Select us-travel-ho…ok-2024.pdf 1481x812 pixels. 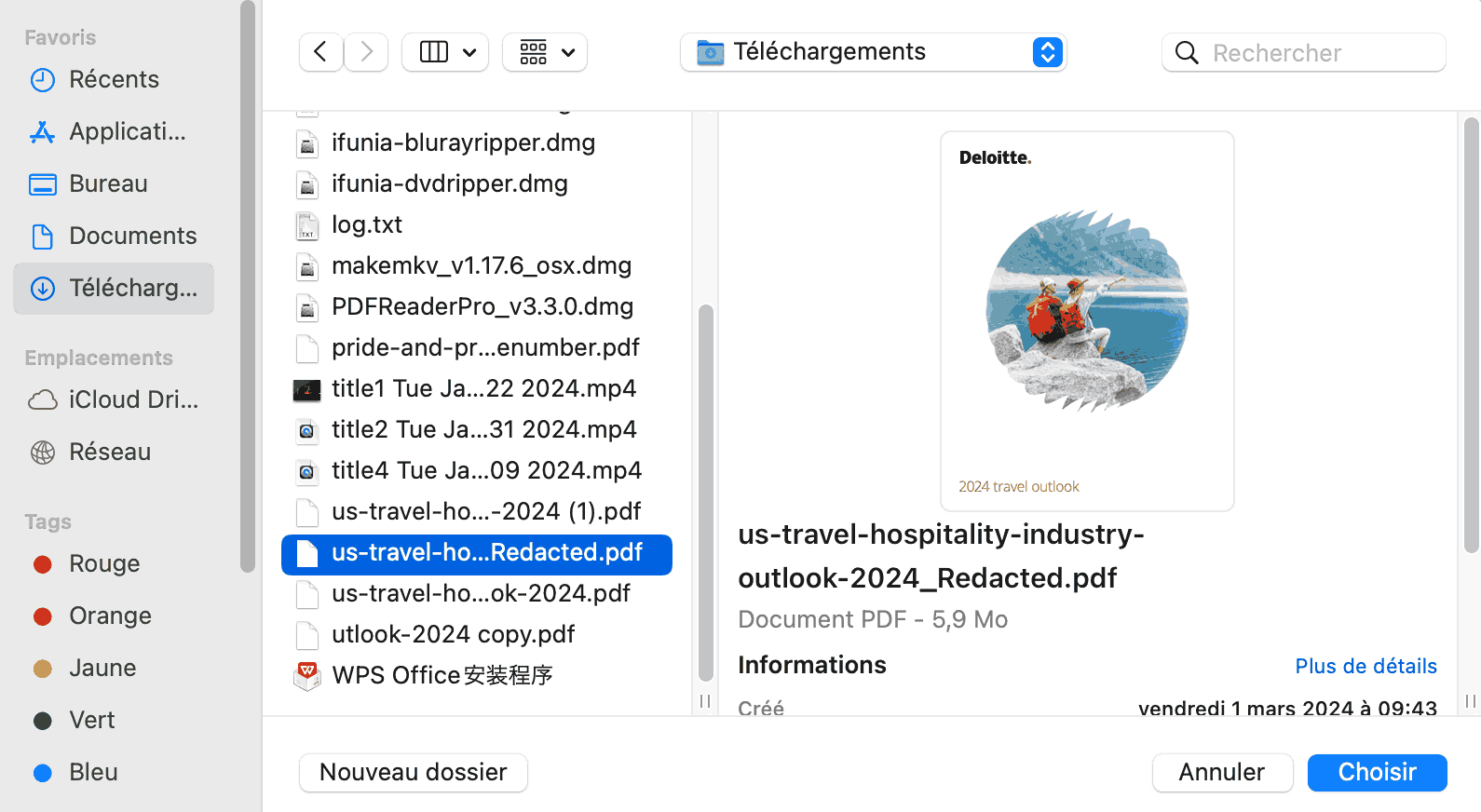[x=477, y=593]
